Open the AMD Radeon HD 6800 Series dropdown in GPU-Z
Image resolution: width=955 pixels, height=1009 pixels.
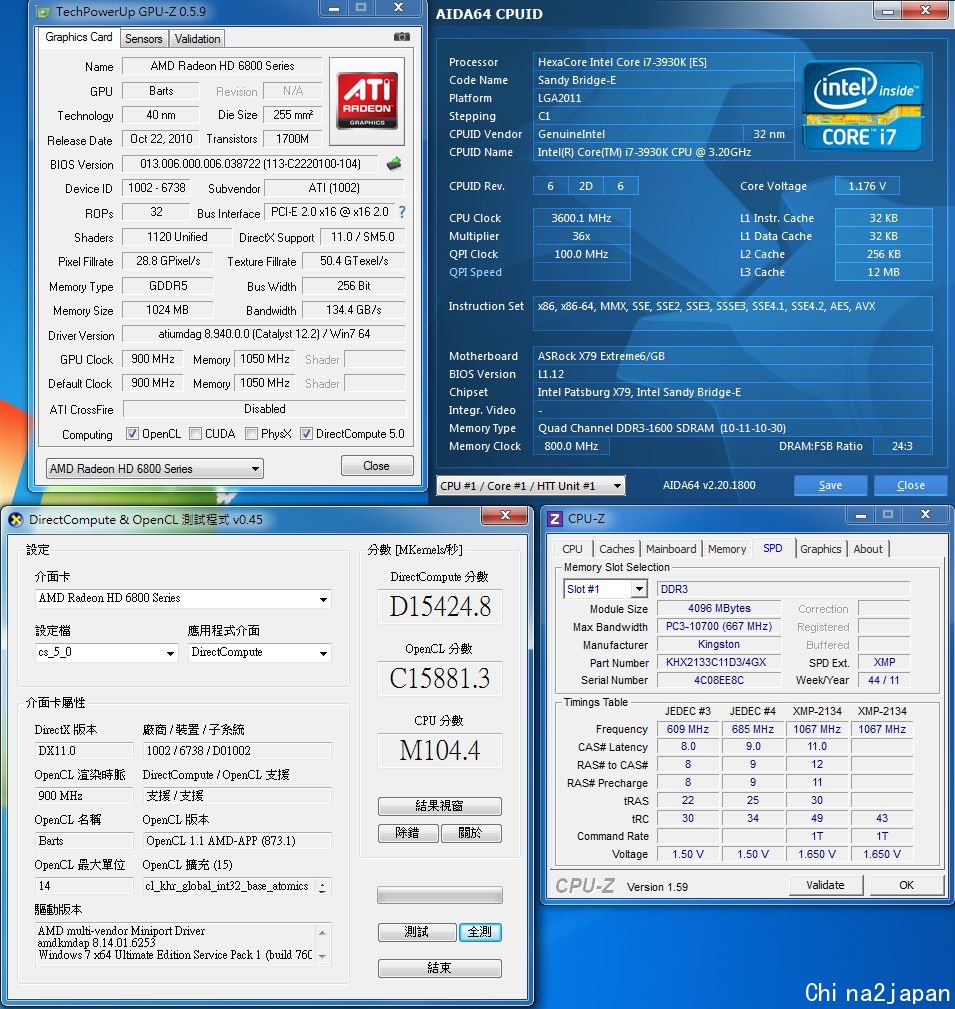pyautogui.click(x=154, y=468)
